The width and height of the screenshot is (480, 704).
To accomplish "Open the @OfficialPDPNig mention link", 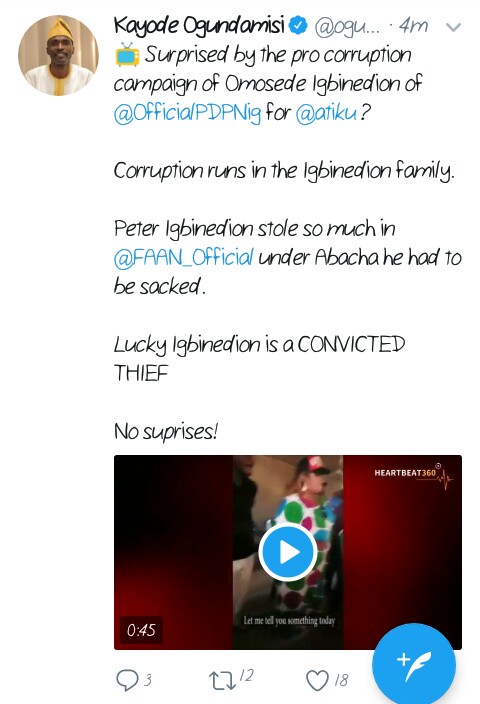I will tap(187, 113).
